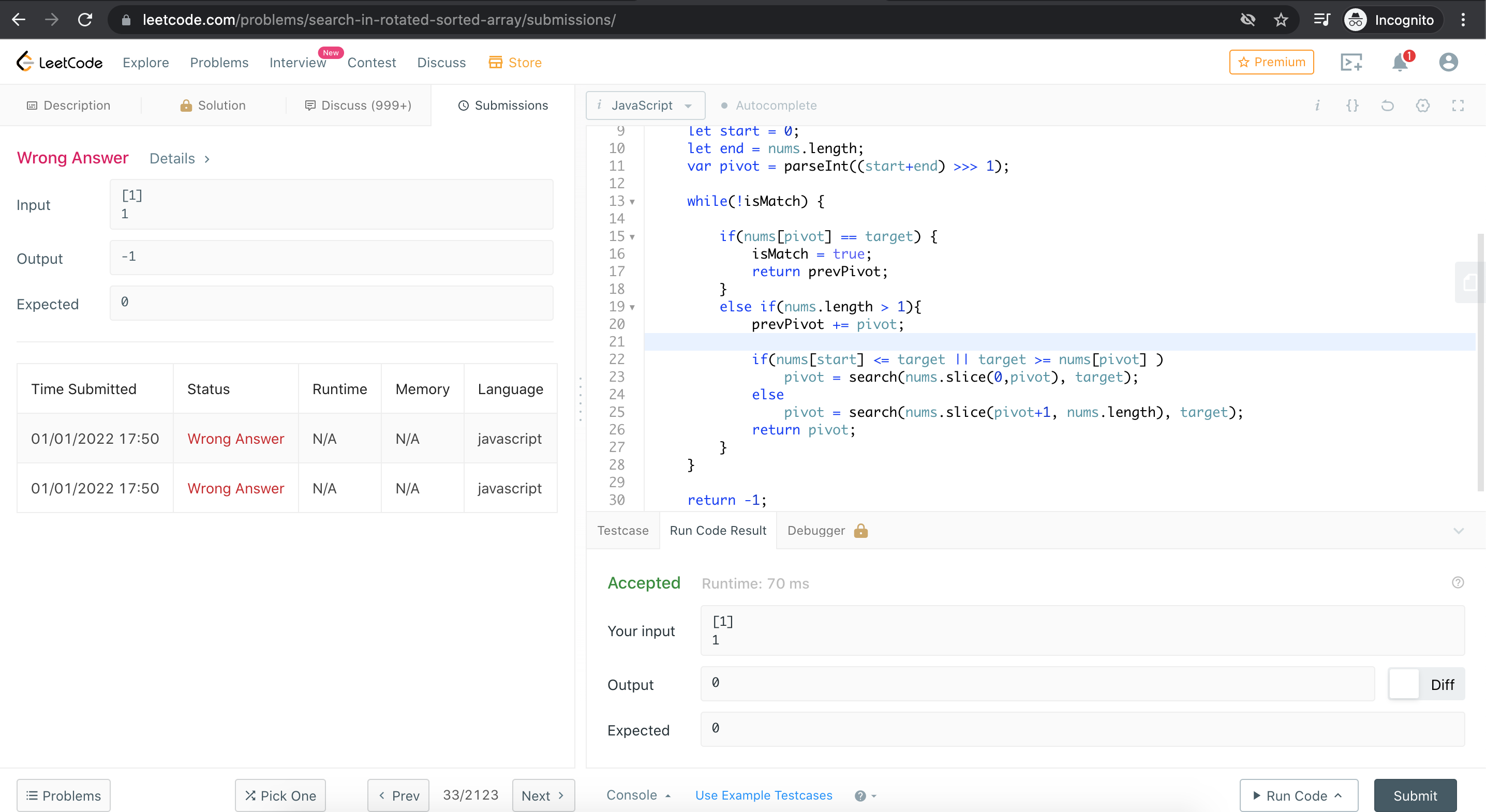
Task: Click Use Example Testcases link
Action: pos(763,795)
